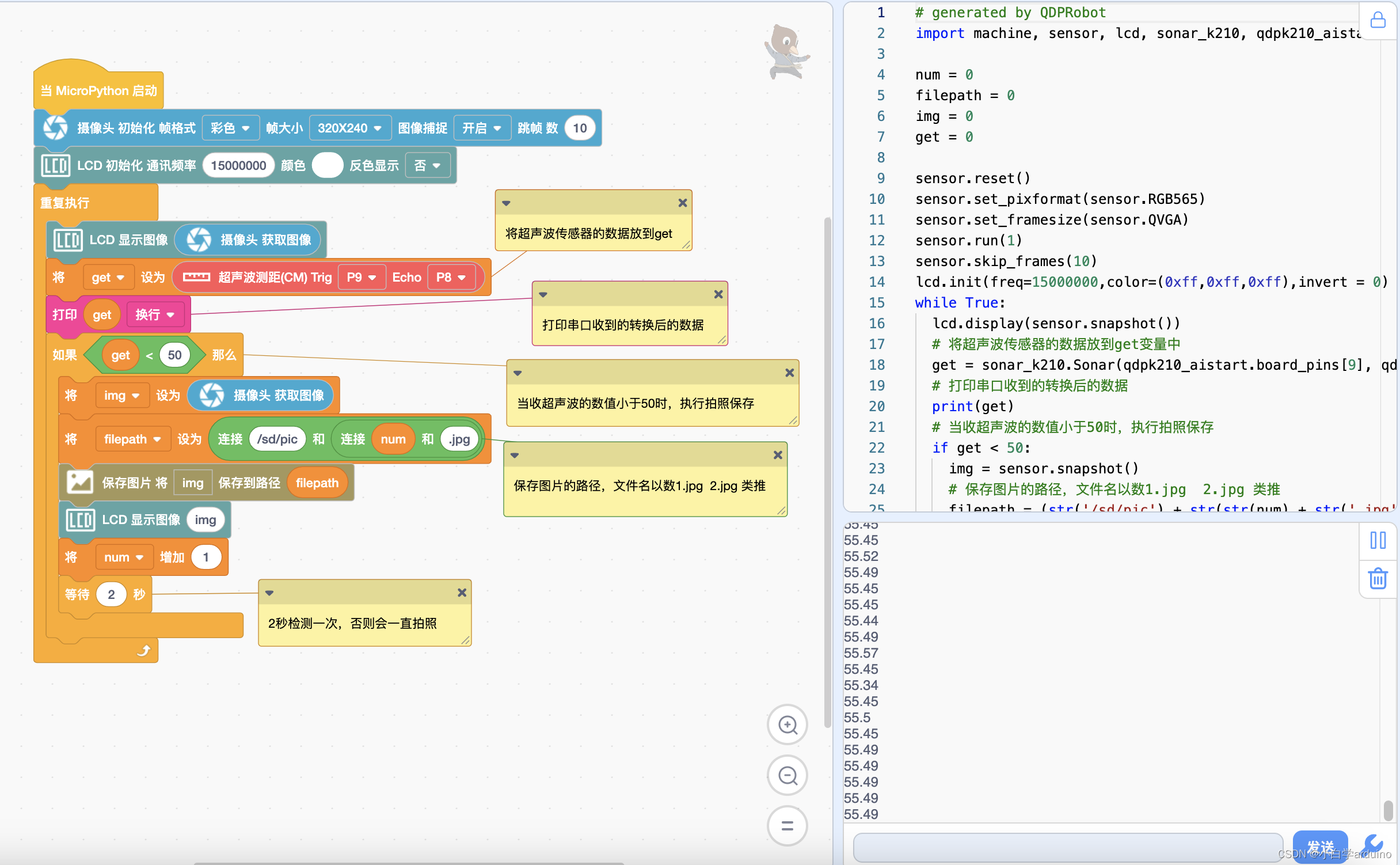Zoom in the block workspace
This screenshot has height=865, width=1400.
(x=787, y=724)
